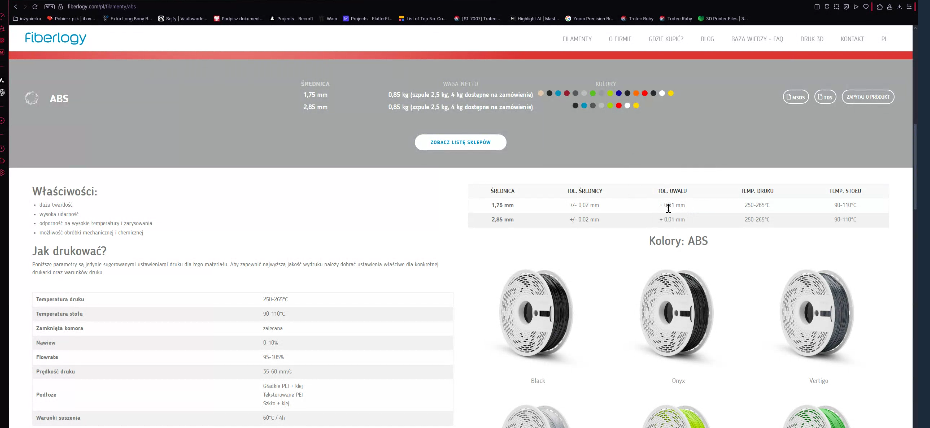Click the ABS spool icon beside the title
This screenshot has width=930, height=428.
[31, 98]
